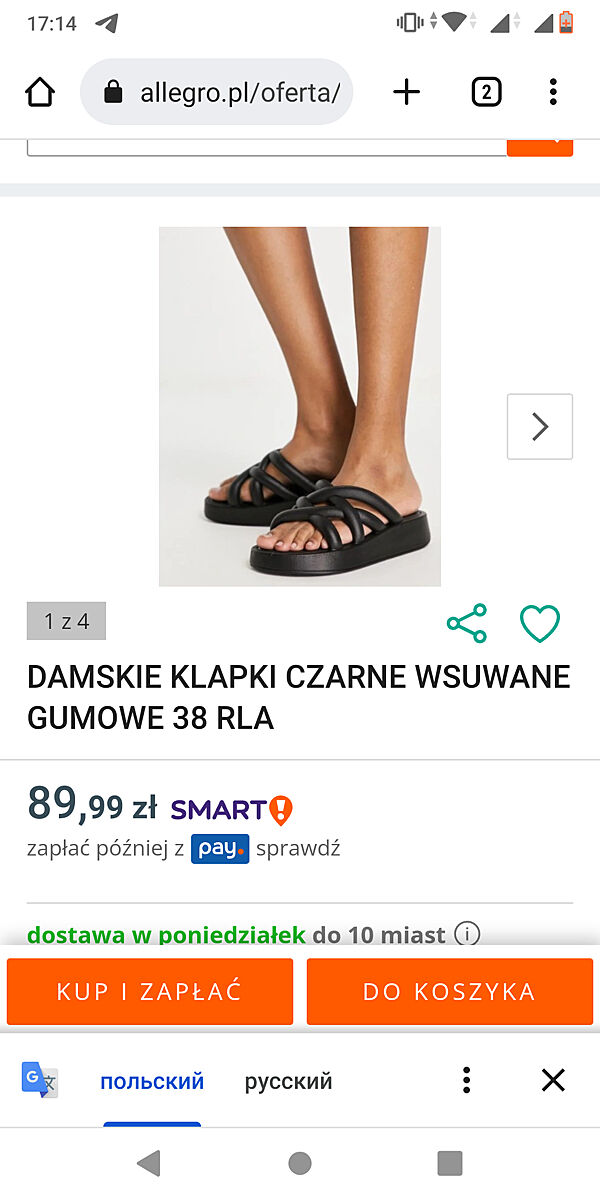Switch translation to русский
This screenshot has height=1200, width=600.
(288, 1081)
